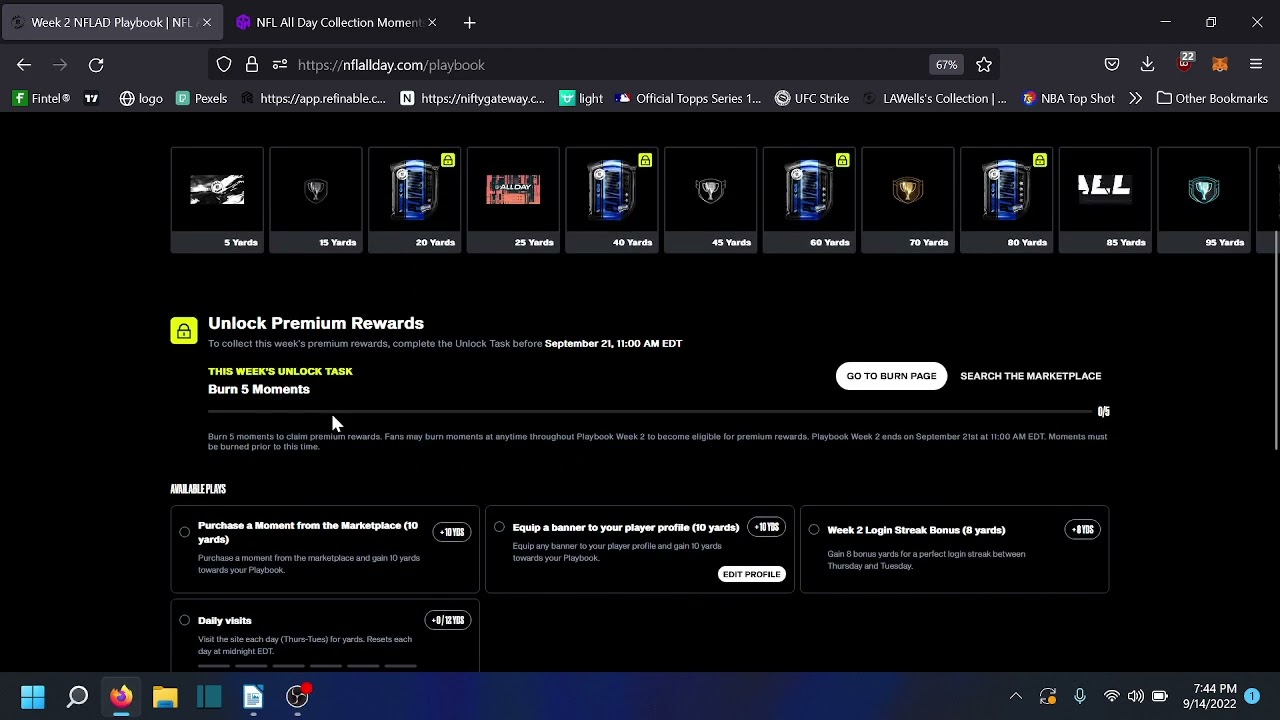Show more bookmarks overflow chevron
This screenshot has width=1280, height=720.
pyautogui.click(x=1135, y=98)
